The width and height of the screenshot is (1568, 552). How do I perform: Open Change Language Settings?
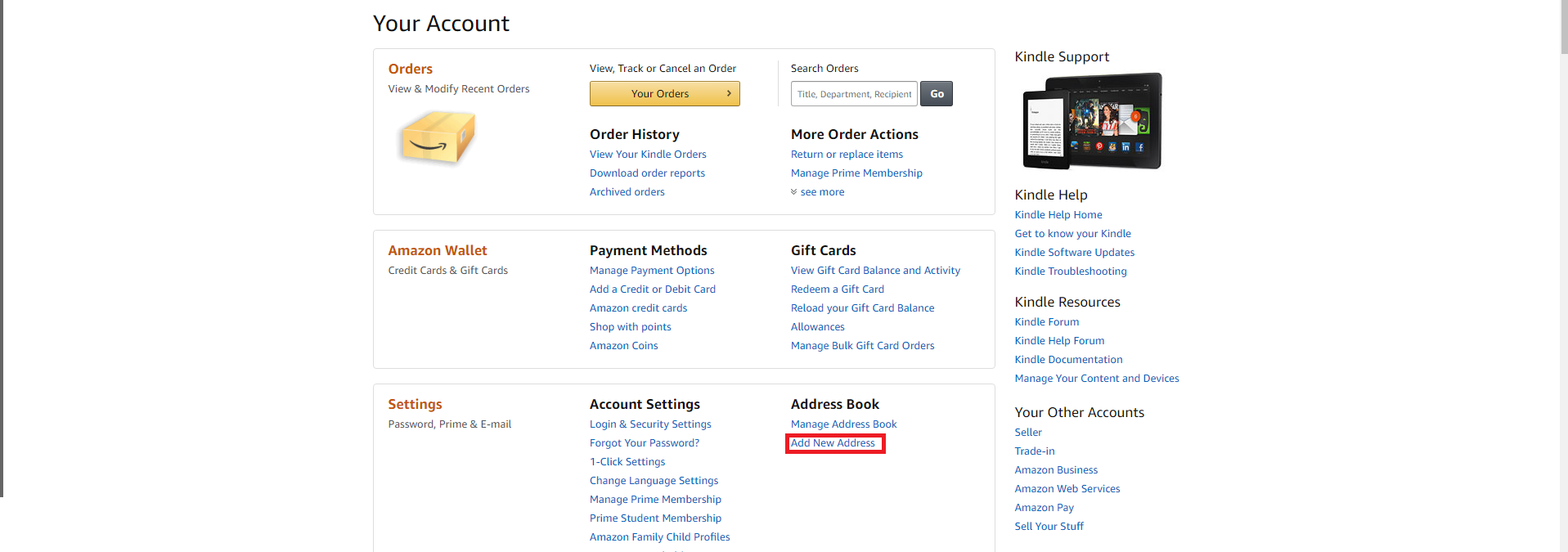pos(654,481)
